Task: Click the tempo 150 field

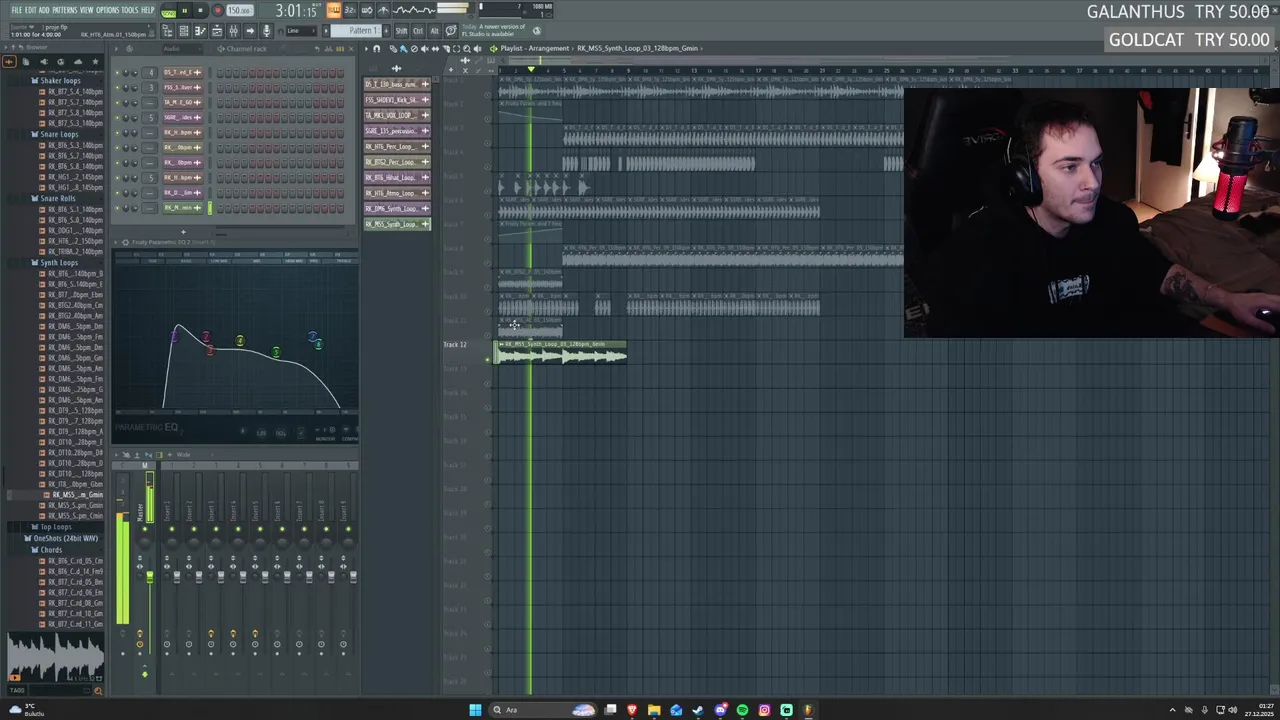Action: [x=239, y=10]
